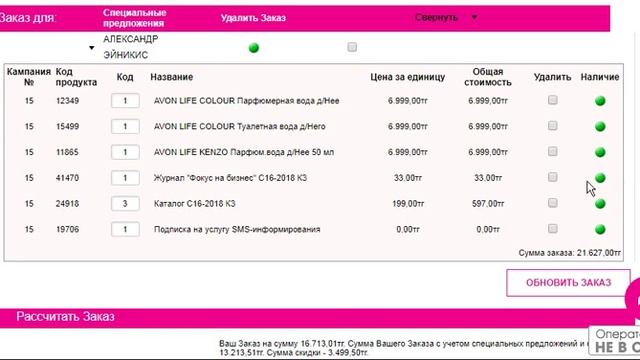The height and width of the screenshot is (360, 640).
Task: Click the Наличие column header
Action: coord(600,77)
